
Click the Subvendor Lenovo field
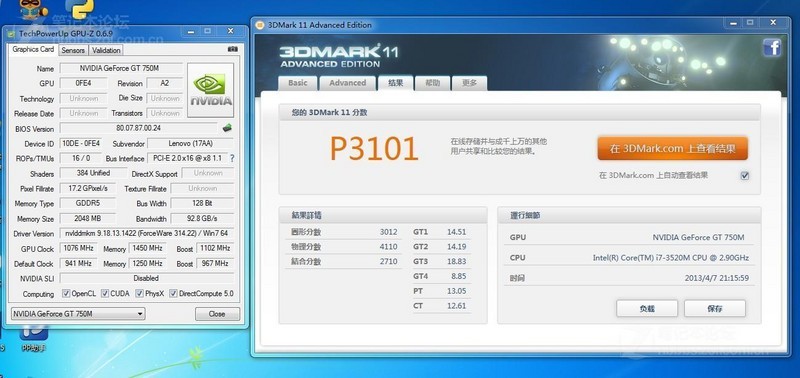pos(191,144)
